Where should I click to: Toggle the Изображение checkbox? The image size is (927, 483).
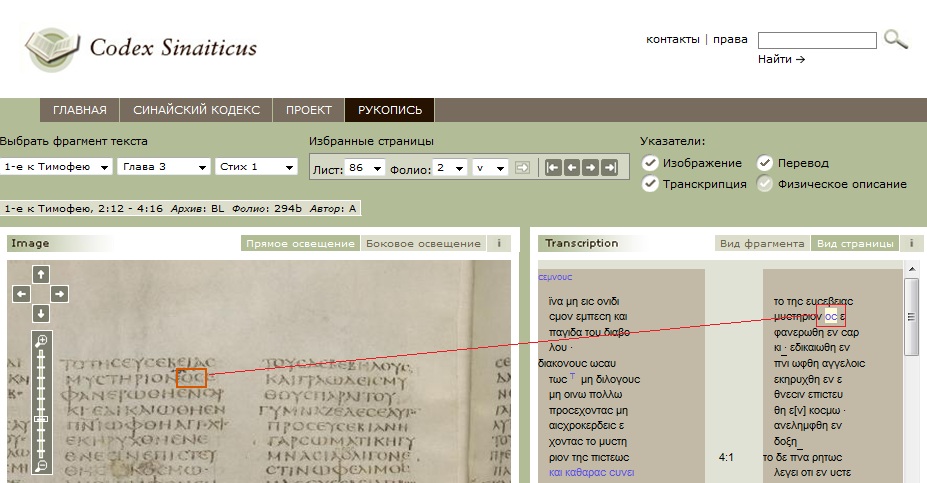coord(650,163)
